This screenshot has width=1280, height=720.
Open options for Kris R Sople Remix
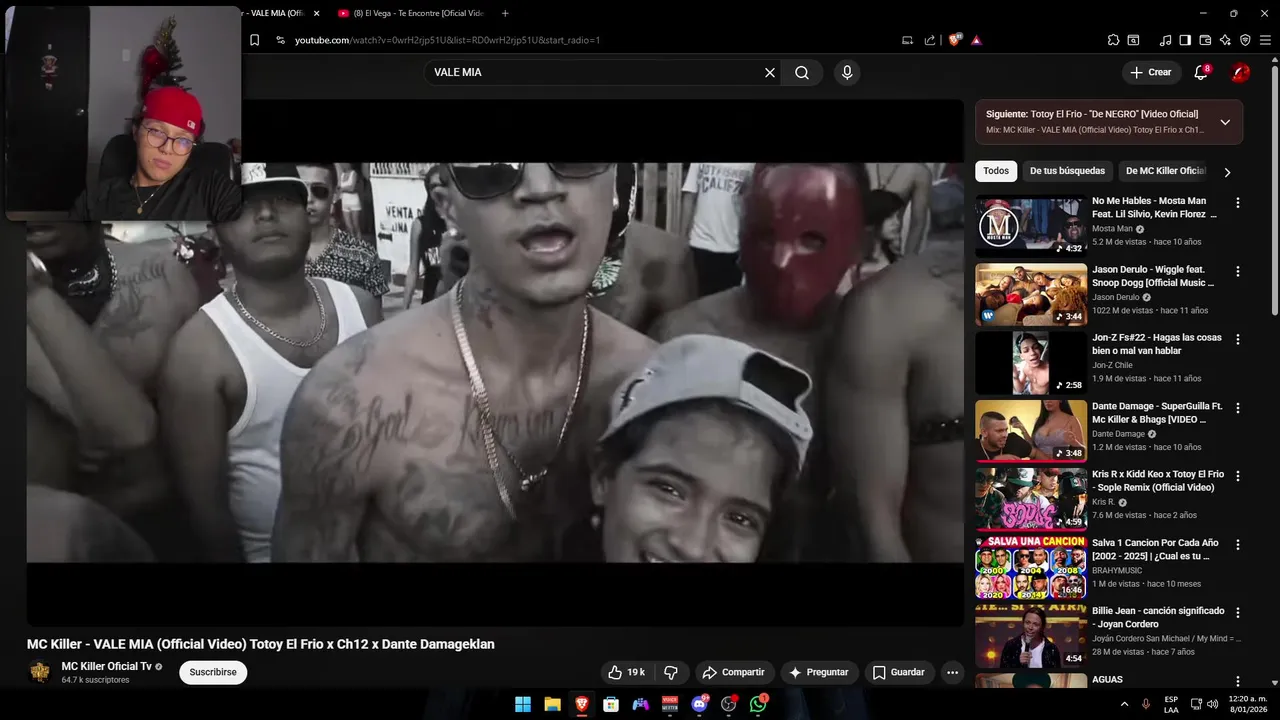[x=1238, y=476]
